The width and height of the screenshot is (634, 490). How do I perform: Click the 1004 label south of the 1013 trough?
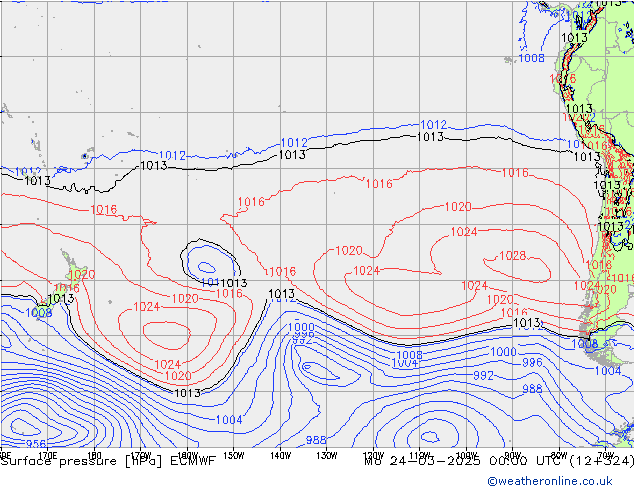coord(229,420)
